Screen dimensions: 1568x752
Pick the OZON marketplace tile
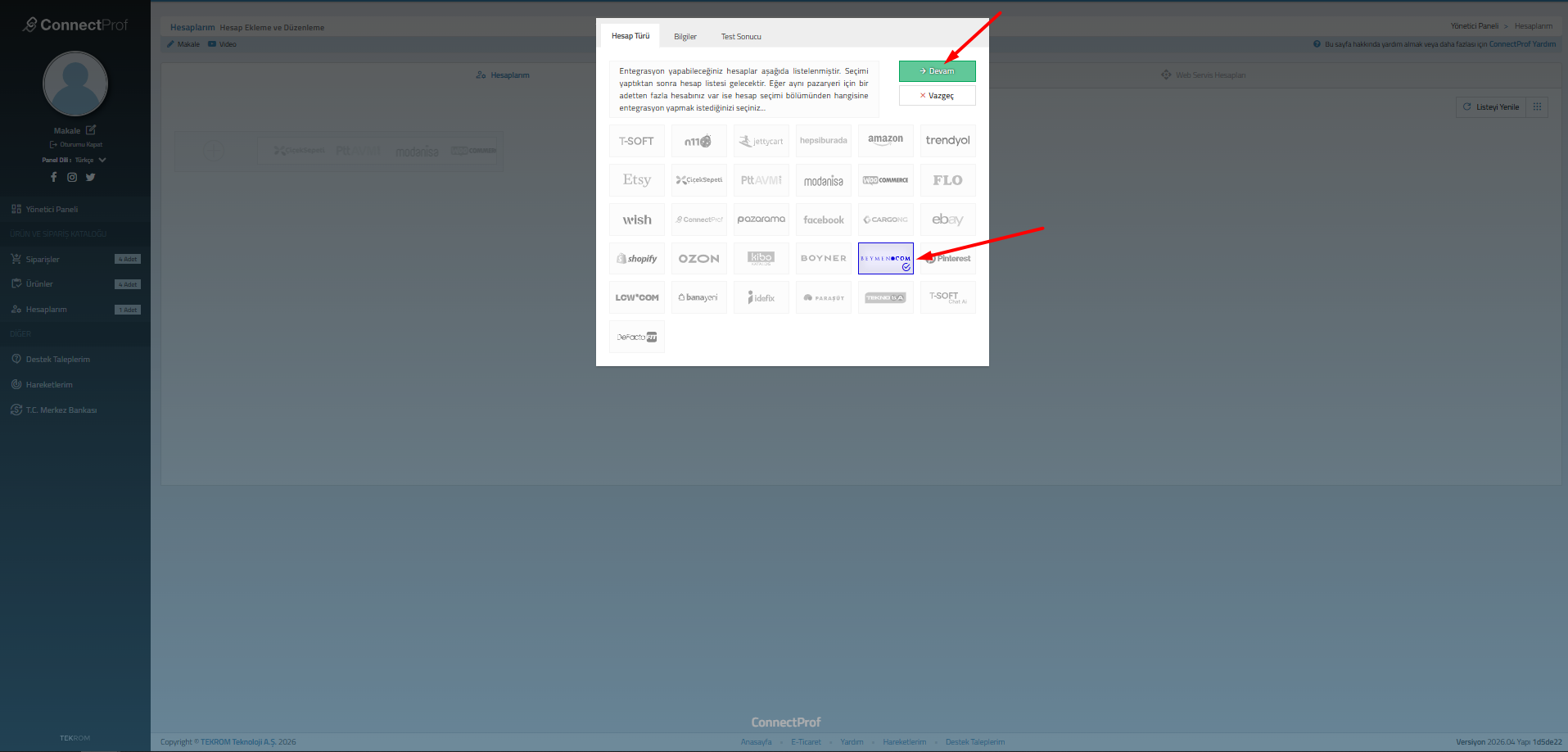point(698,259)
